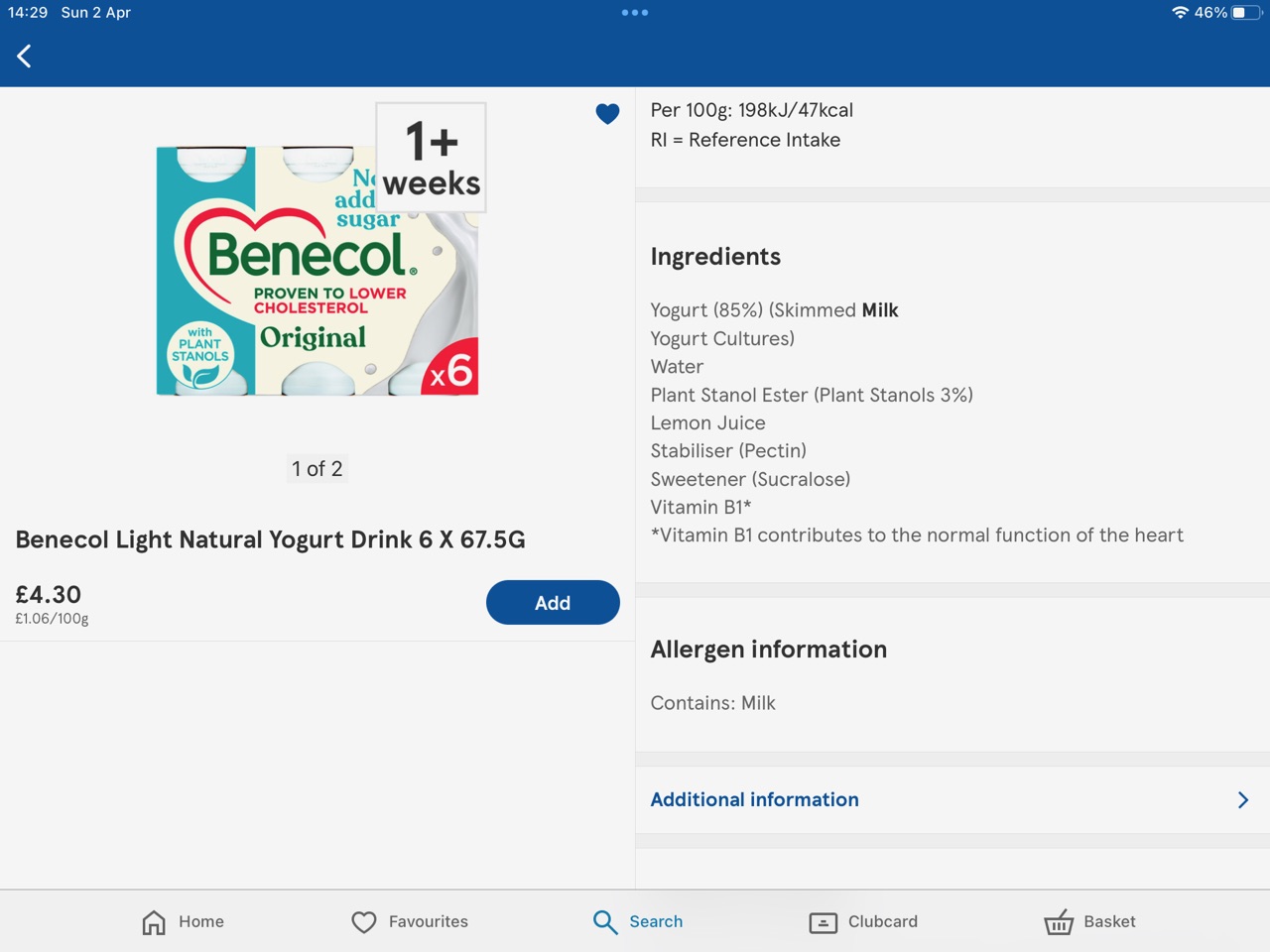The height and width of the screenshot is (952, 1270).
Task: Tap the Ingredients heading
Action: pos(715,257)
